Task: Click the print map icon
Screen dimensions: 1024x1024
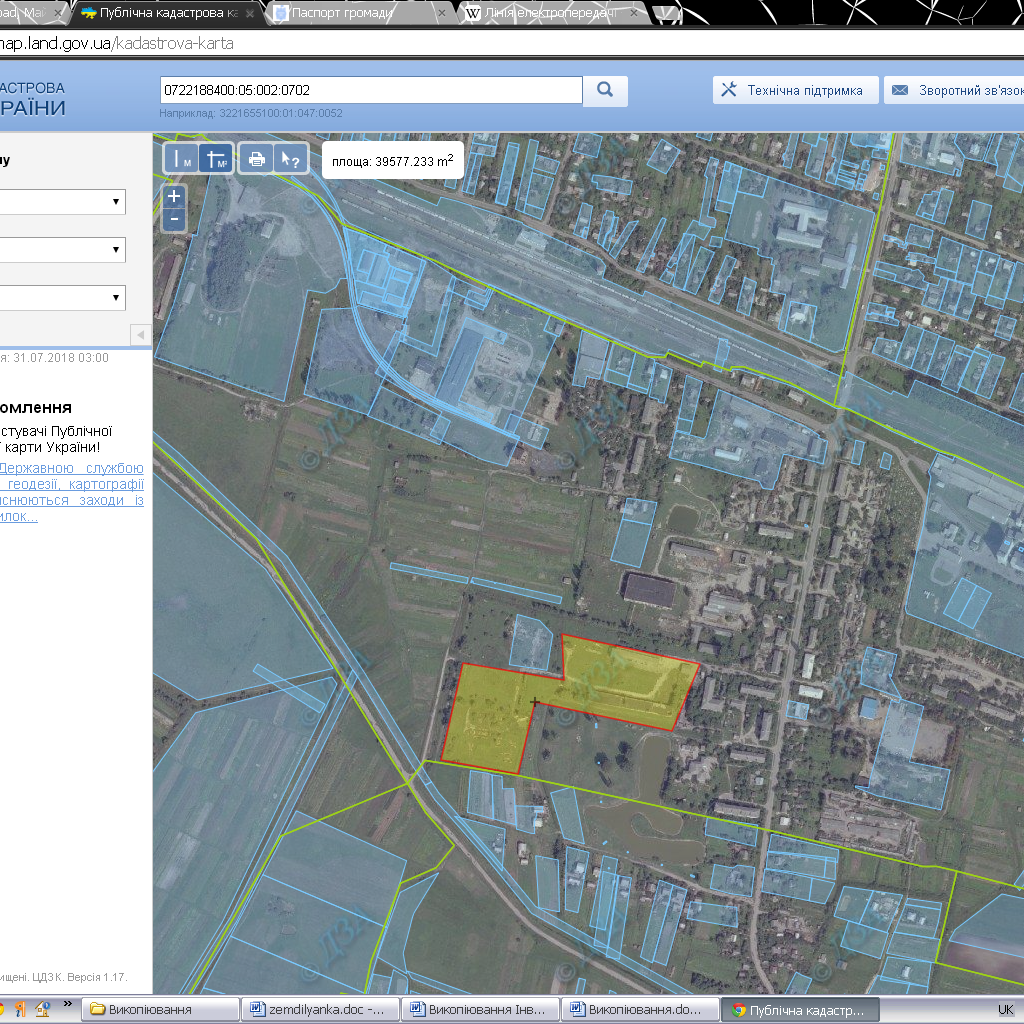Action: (x=256, y=158)
